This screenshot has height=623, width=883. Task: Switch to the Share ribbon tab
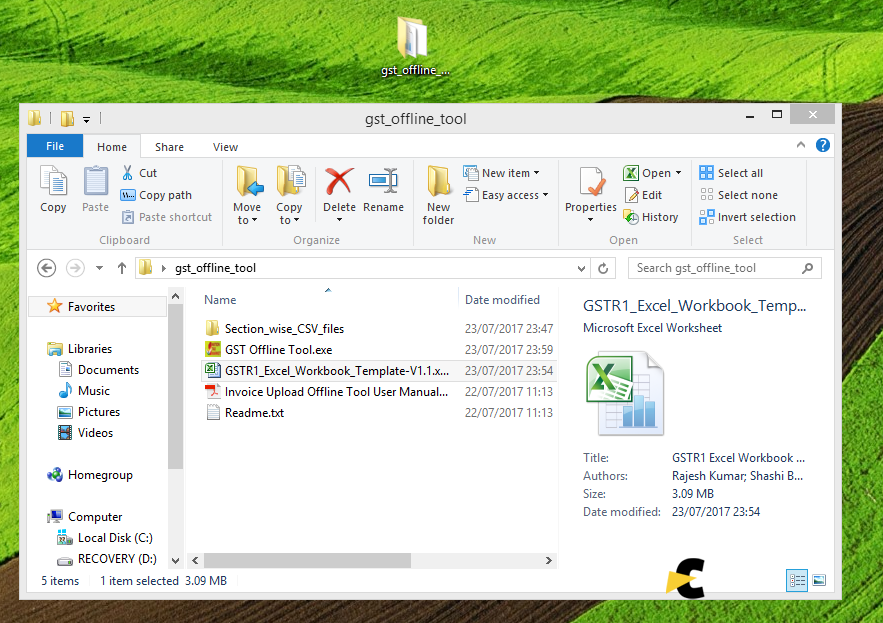pyautogui.click(x=170, y=146)
